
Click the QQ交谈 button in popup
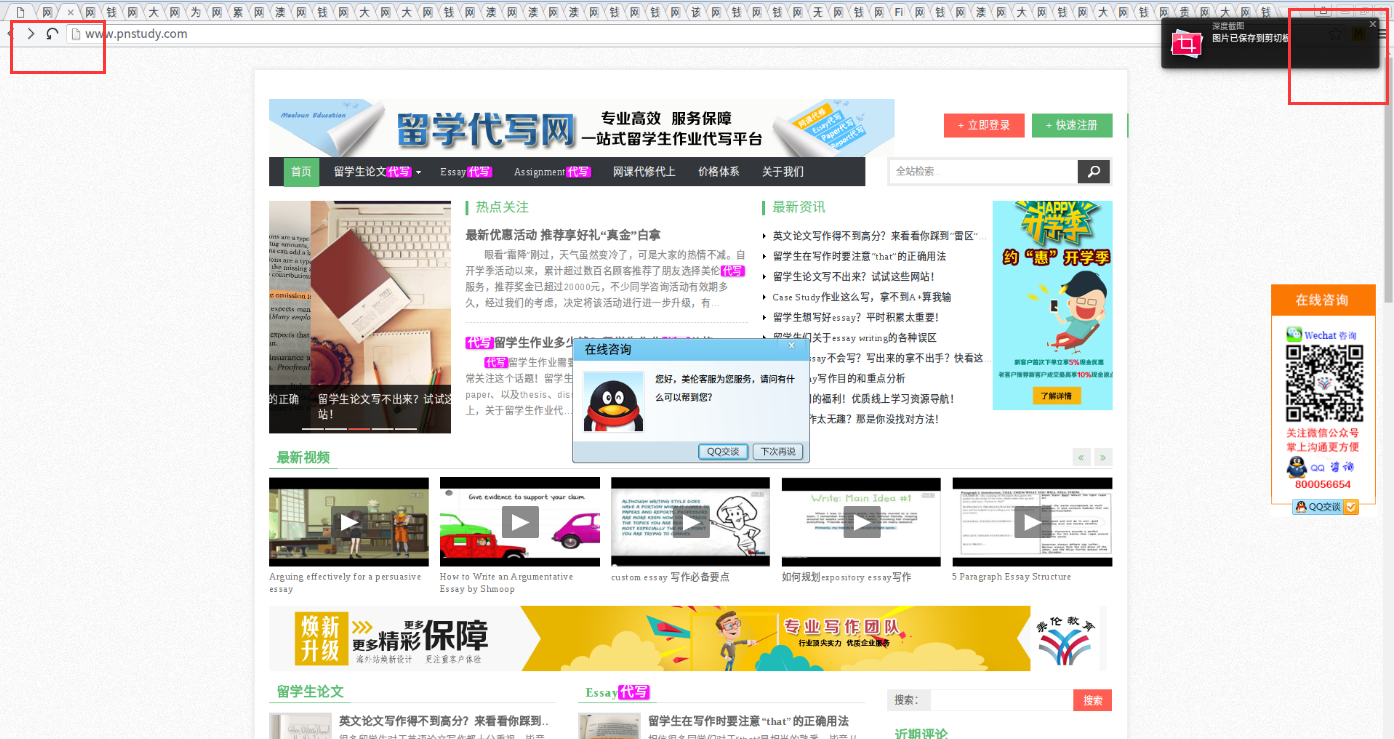pyautogui.click(x=723, y=451)
